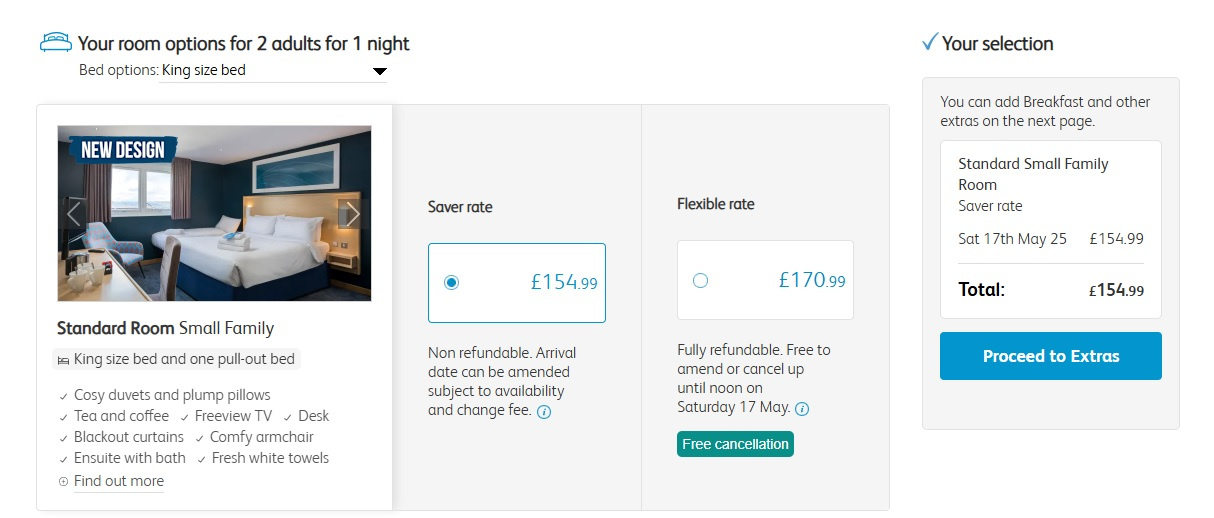Select the Flexible rate radio button
This screenshot has width=1214, height=518.
700,280
